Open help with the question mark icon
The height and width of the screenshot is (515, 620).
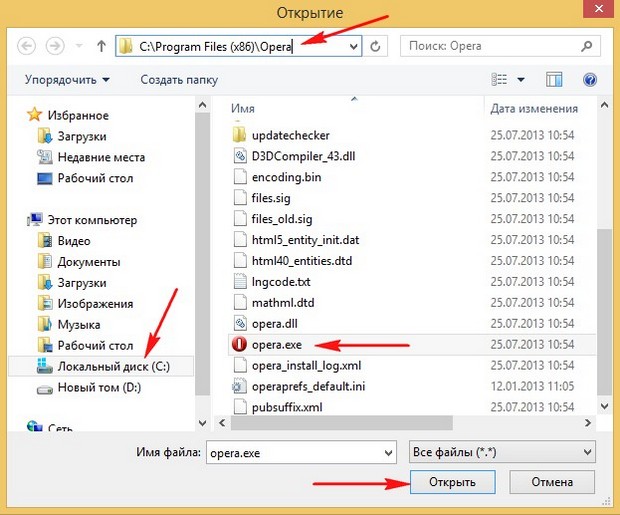590,80
